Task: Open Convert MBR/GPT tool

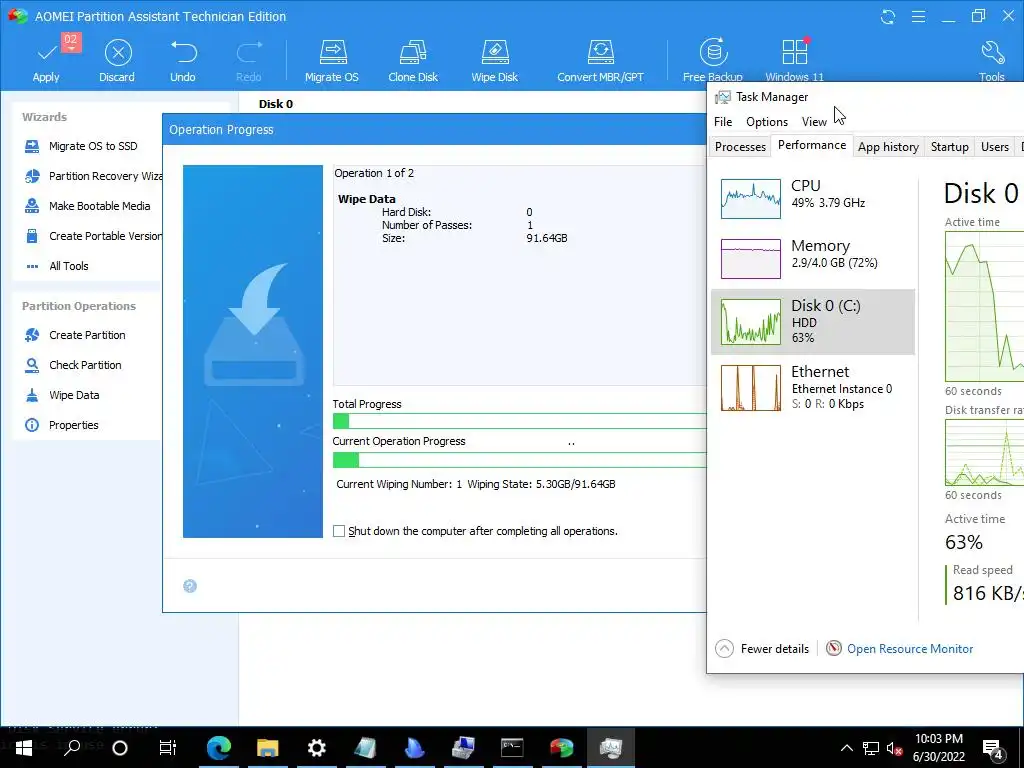Action: pos(600,61)
